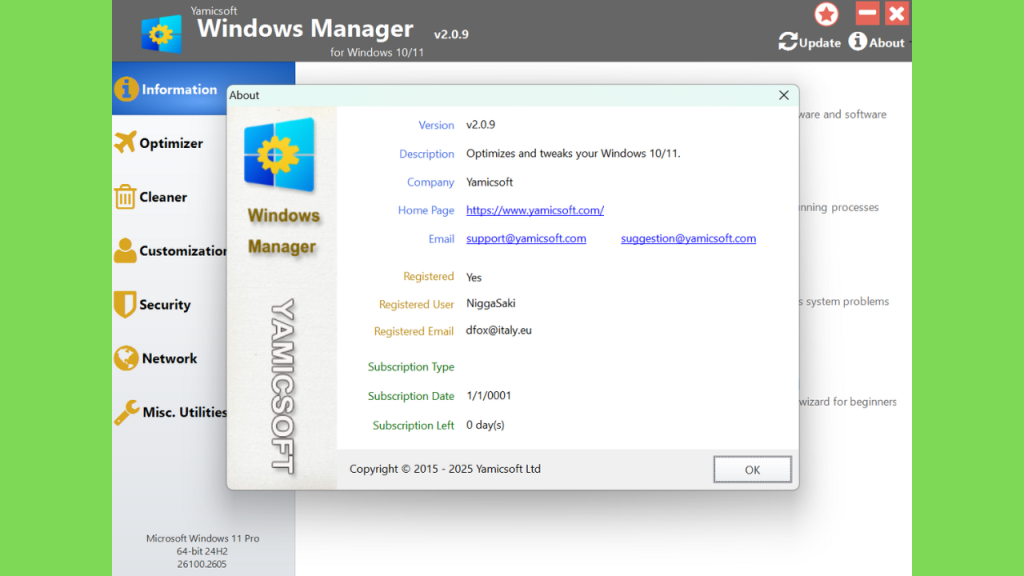The width and height of the screenshot is (1024, 576).
Task: Click the Information sidebar icon
Action: click(126, 89)
